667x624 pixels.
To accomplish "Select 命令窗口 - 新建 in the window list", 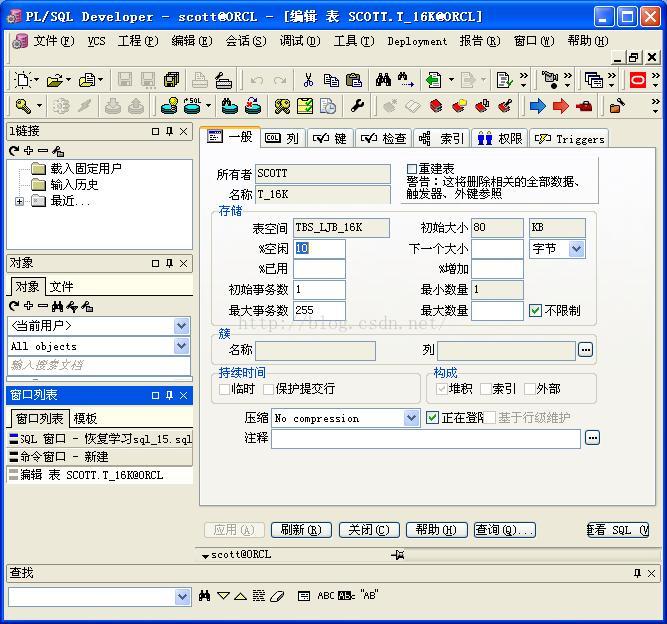I will (x=100, y=456).
